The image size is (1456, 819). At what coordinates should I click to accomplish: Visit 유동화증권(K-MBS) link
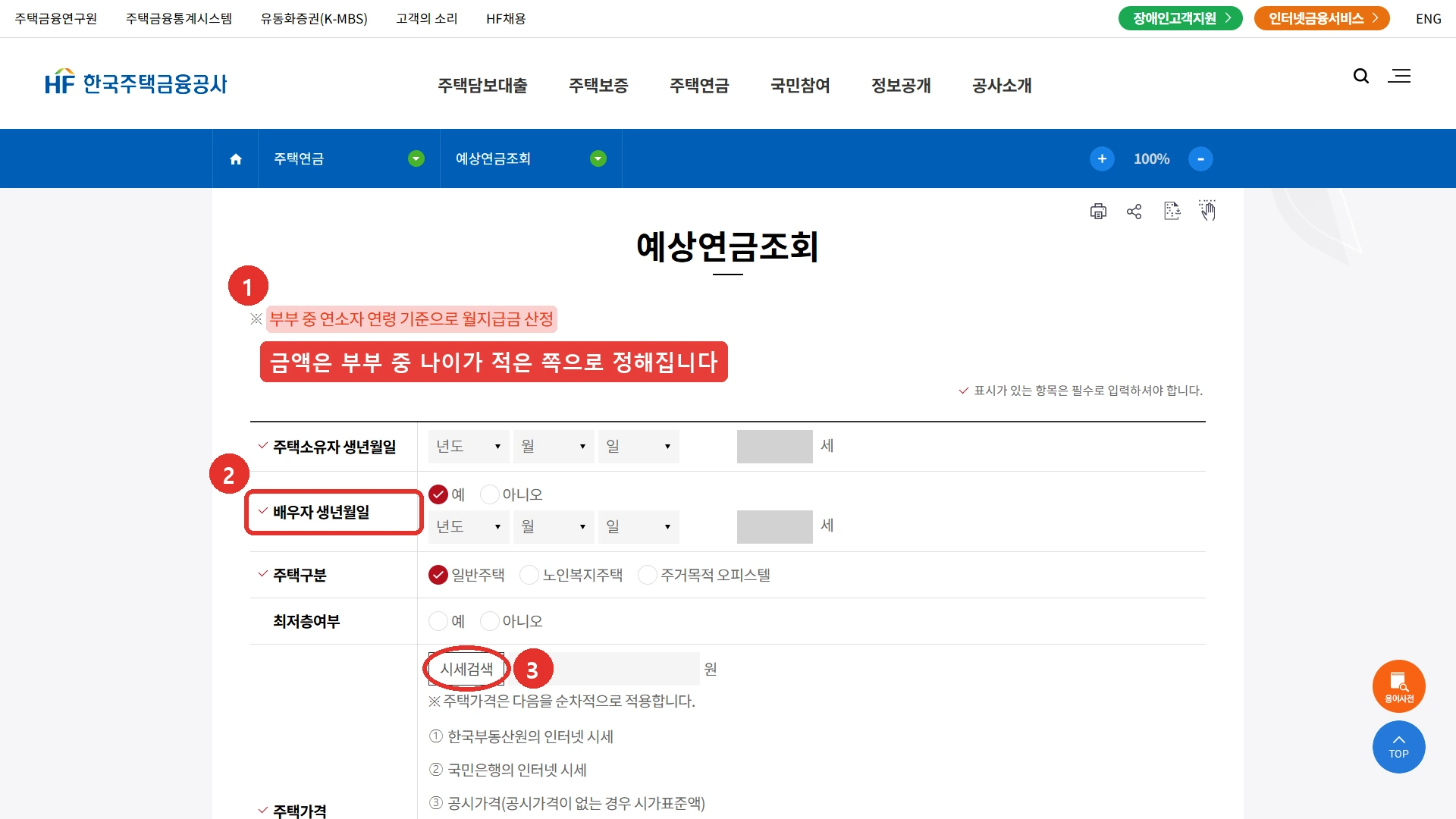314,19
